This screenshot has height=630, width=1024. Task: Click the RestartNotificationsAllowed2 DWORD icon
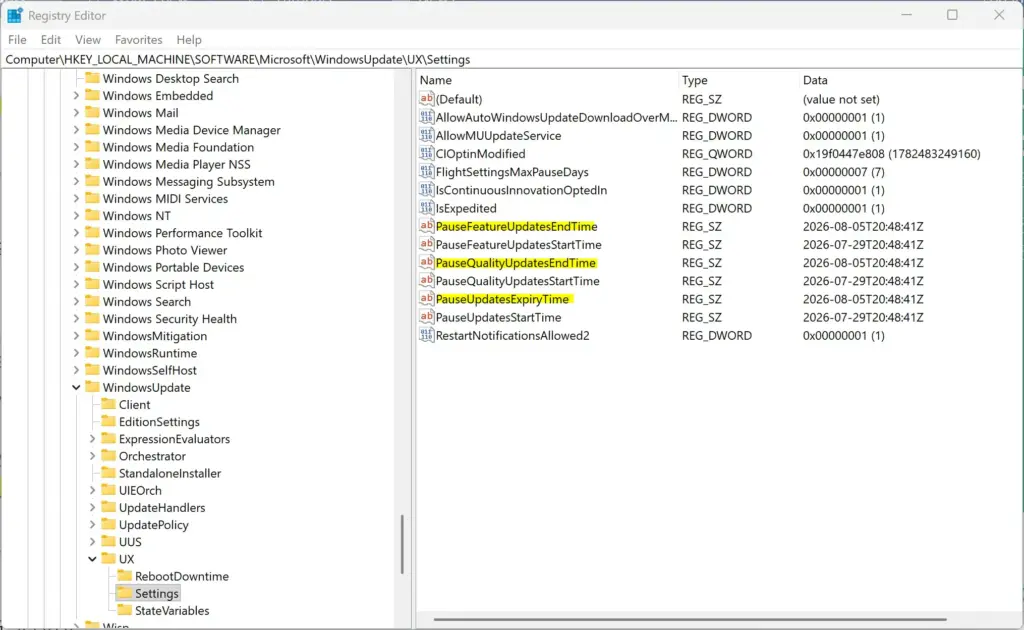[x=426, y=336]
